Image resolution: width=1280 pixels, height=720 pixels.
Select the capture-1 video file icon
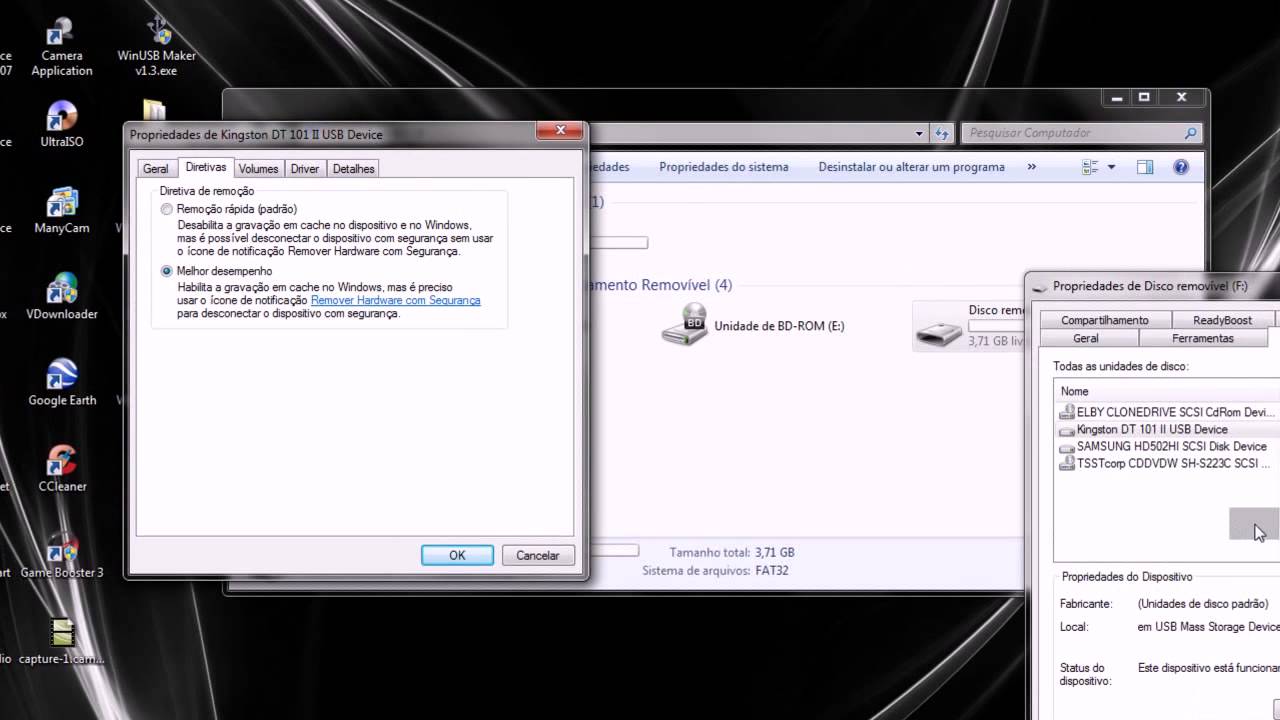62,642
